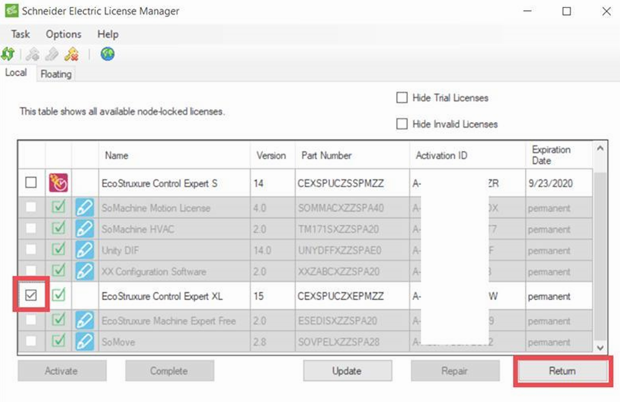Click green valid status icon for SoMove
Image resolution: width=620 pixels, height=402 pixels.
pyautogui.click(x=59, y=341)
